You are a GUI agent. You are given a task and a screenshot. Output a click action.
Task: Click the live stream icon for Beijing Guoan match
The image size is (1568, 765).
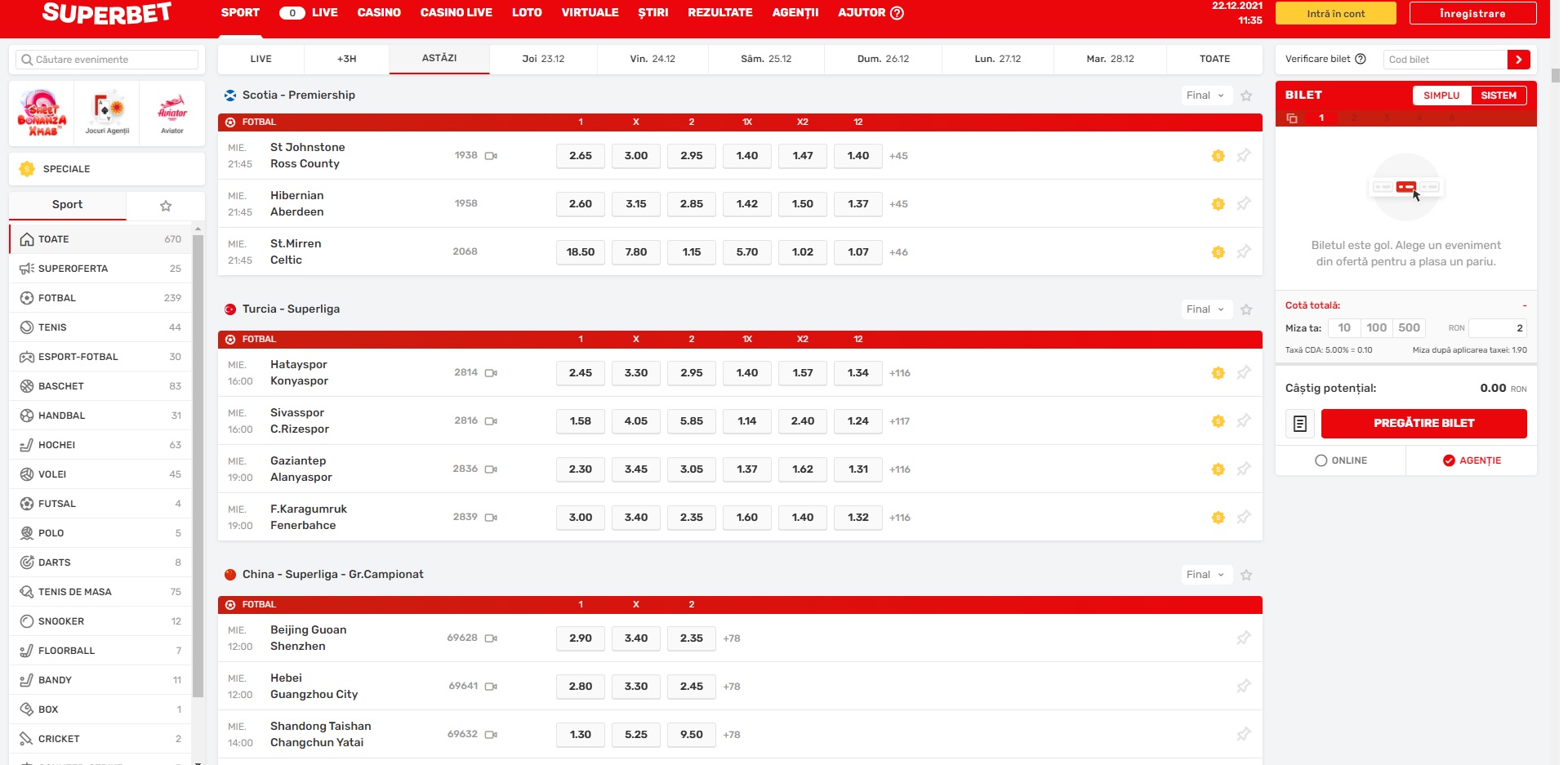tap(491, 638)
